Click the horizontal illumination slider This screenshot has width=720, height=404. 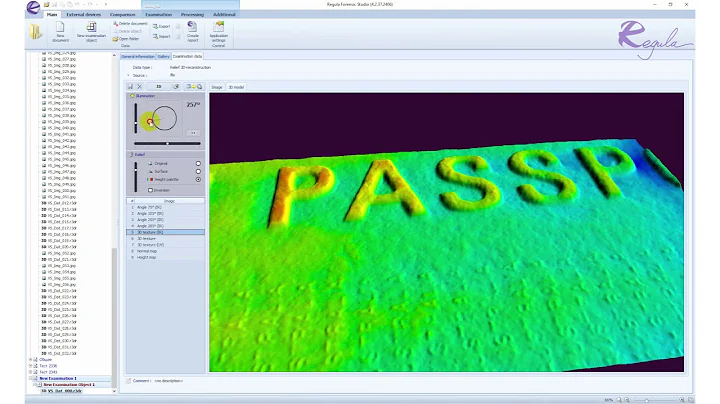tap(167, 144)
